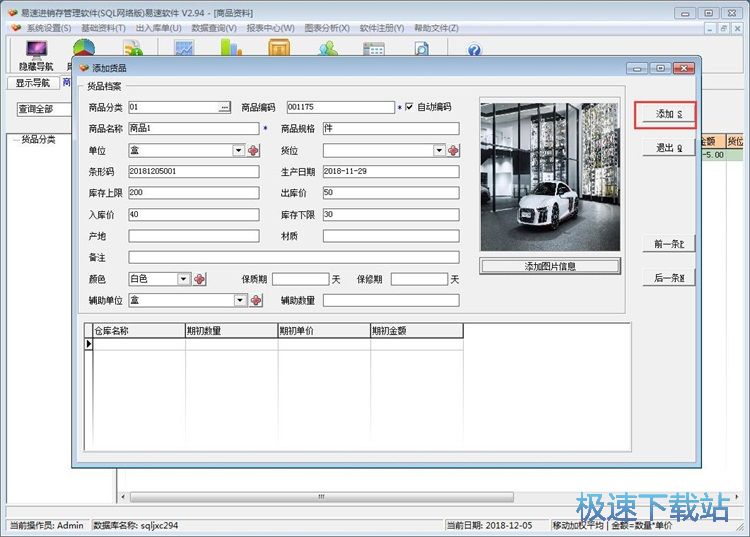Click the 隐藏导航 monitor toolbar icon
Screen dimensions: 750x537
click(x=36, y=50)
